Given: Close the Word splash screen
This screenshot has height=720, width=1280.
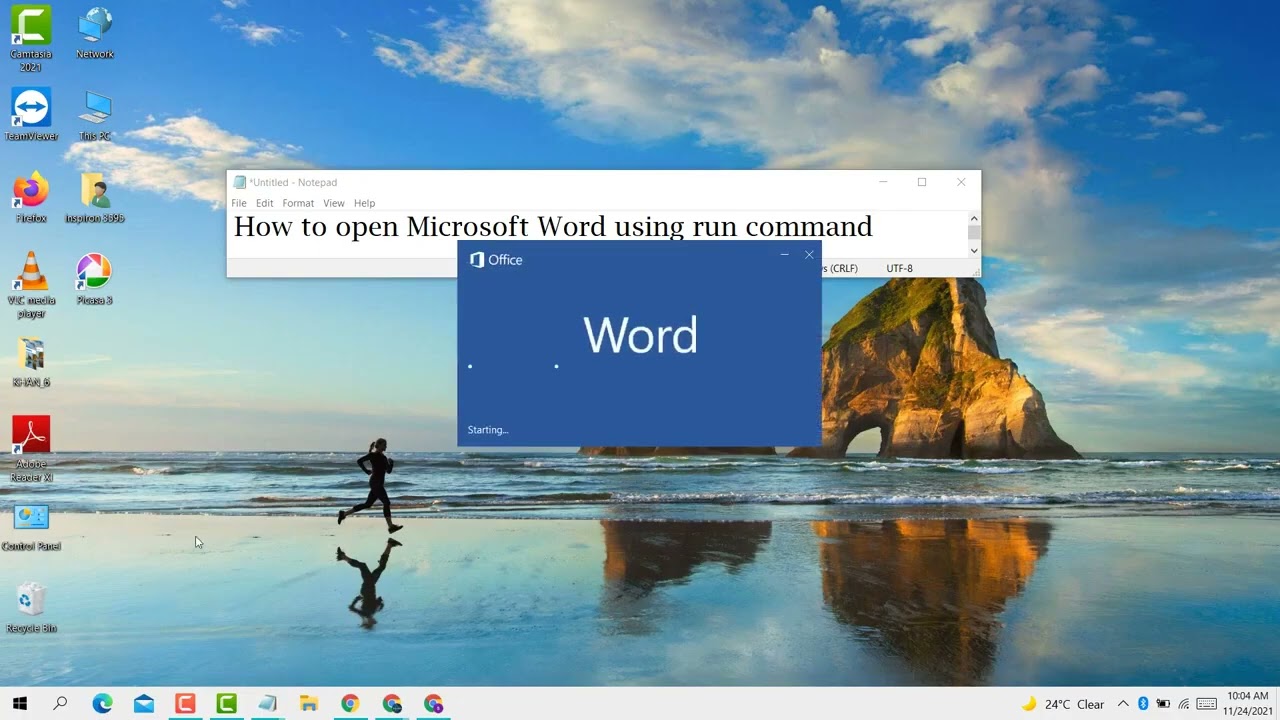Looking at the screenshot, I should coord(809,255).
